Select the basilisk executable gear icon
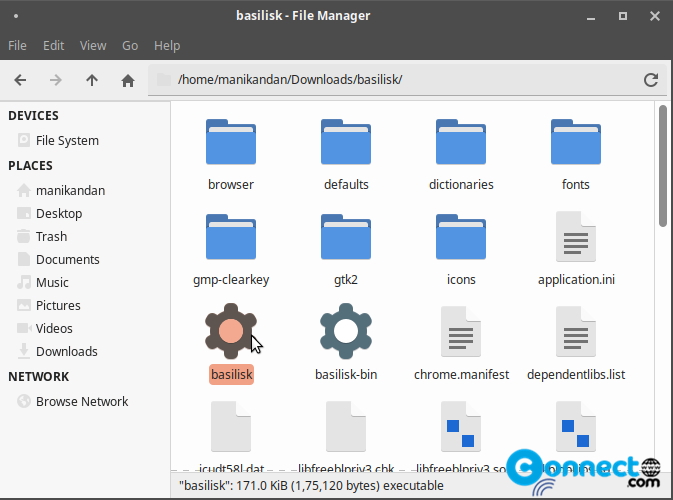This screenshot has height=500, width=673. tap(231, 331)
